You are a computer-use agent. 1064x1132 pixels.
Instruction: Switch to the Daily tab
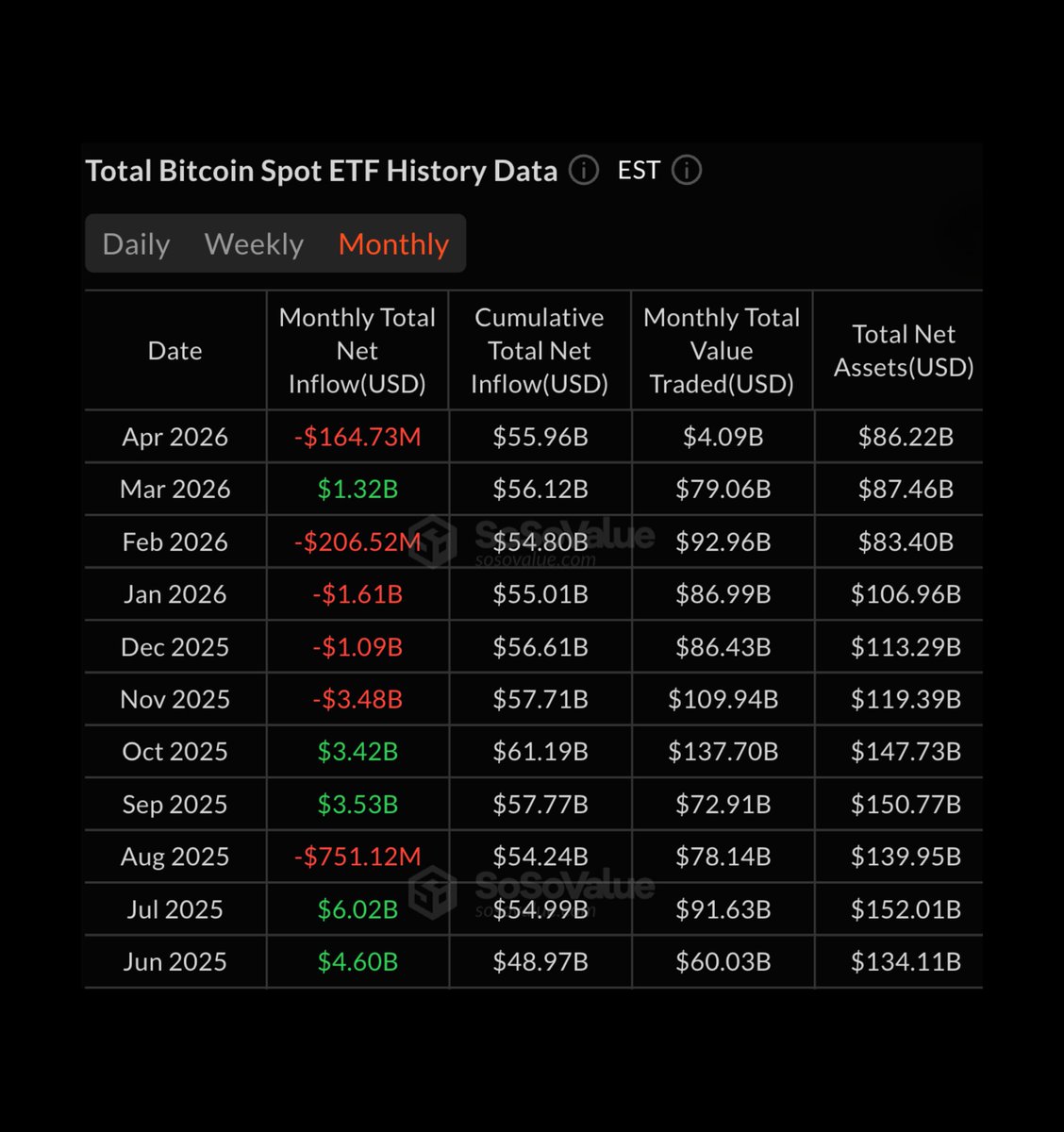pos(136,244)
